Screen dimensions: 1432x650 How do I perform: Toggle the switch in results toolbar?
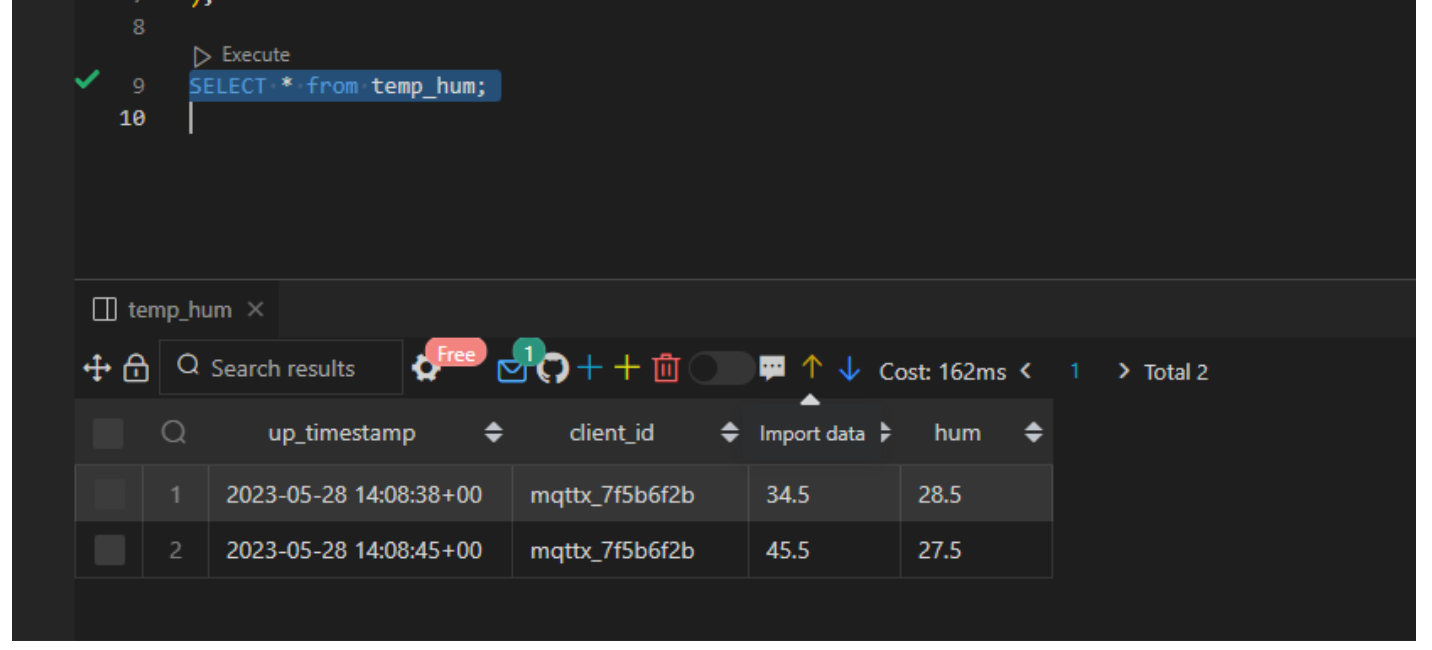click(720, 369)
